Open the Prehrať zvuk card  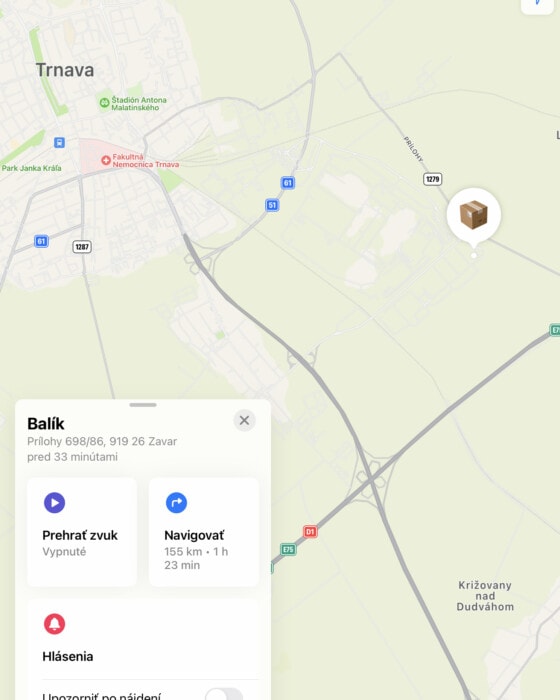[x=82, y=532]
